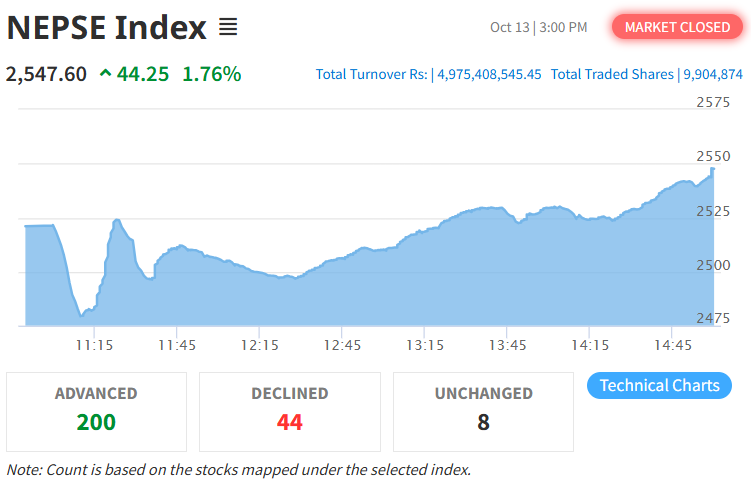This screenshot has width=751, height=494.
Task: Click the Total Turnover Rs label
Action: pyautogui.click(x=371, y=74)
